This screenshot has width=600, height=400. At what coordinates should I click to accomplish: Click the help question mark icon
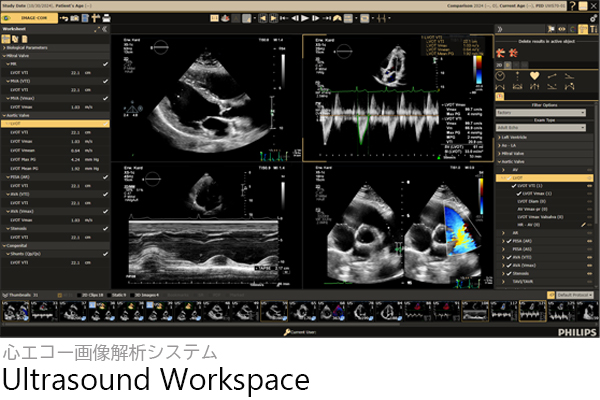point(572,6)
